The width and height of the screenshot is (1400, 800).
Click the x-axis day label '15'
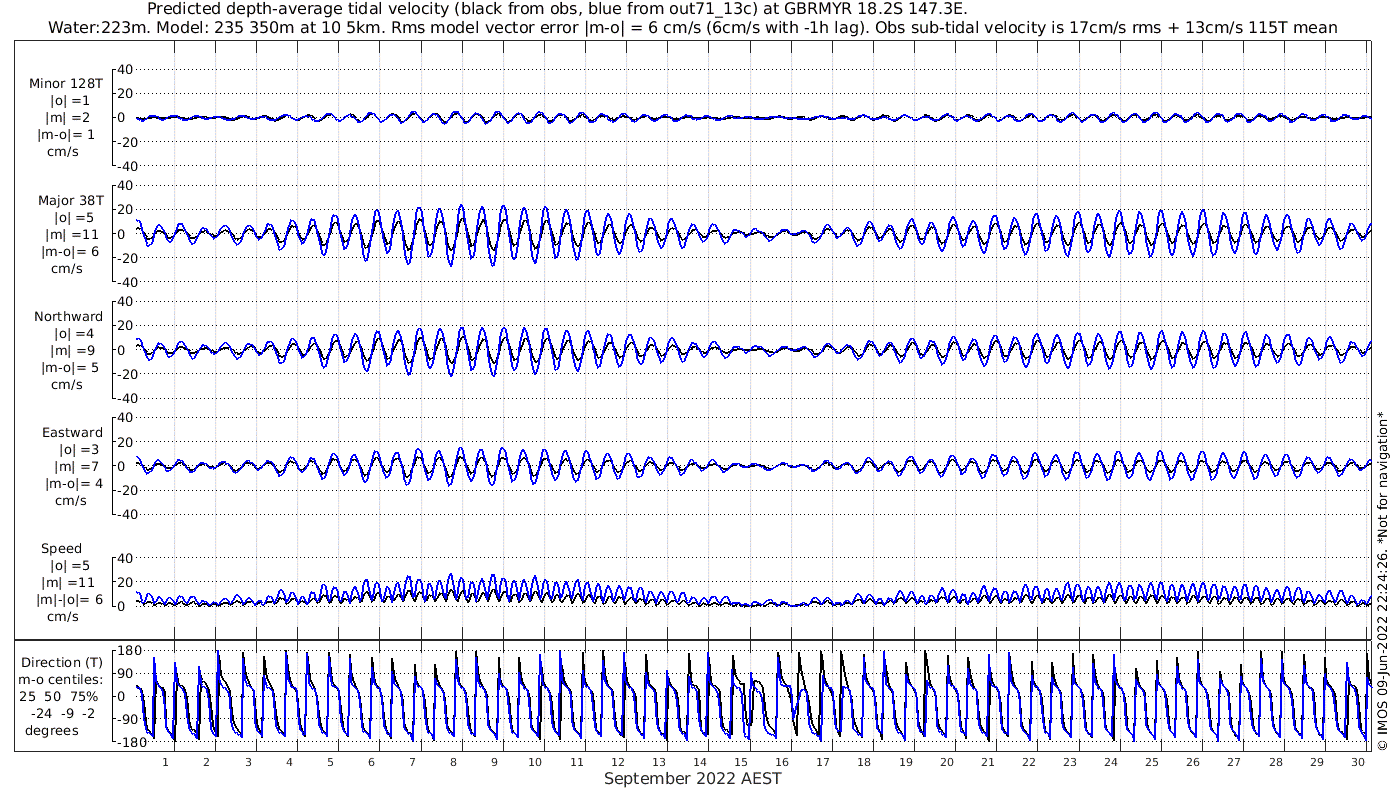tap(741, 762)
